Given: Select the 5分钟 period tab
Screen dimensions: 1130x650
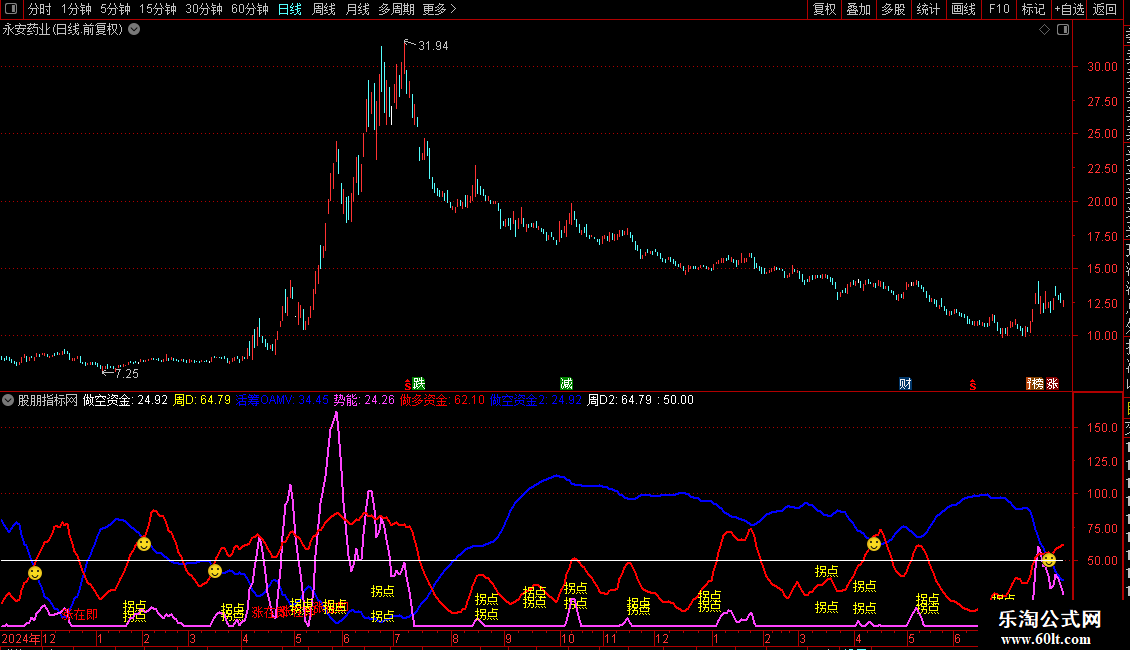Looking at the screenshot, I should 115,9.
